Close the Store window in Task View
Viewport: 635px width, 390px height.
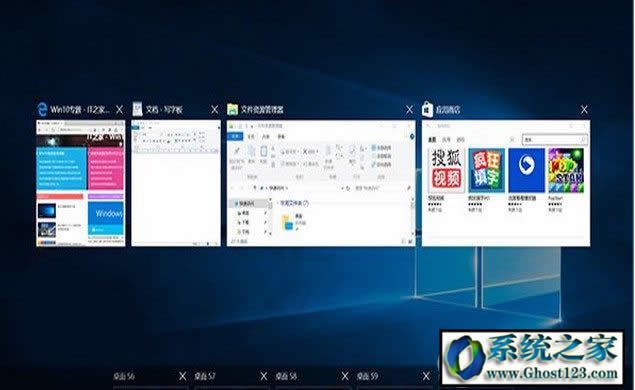584,109
